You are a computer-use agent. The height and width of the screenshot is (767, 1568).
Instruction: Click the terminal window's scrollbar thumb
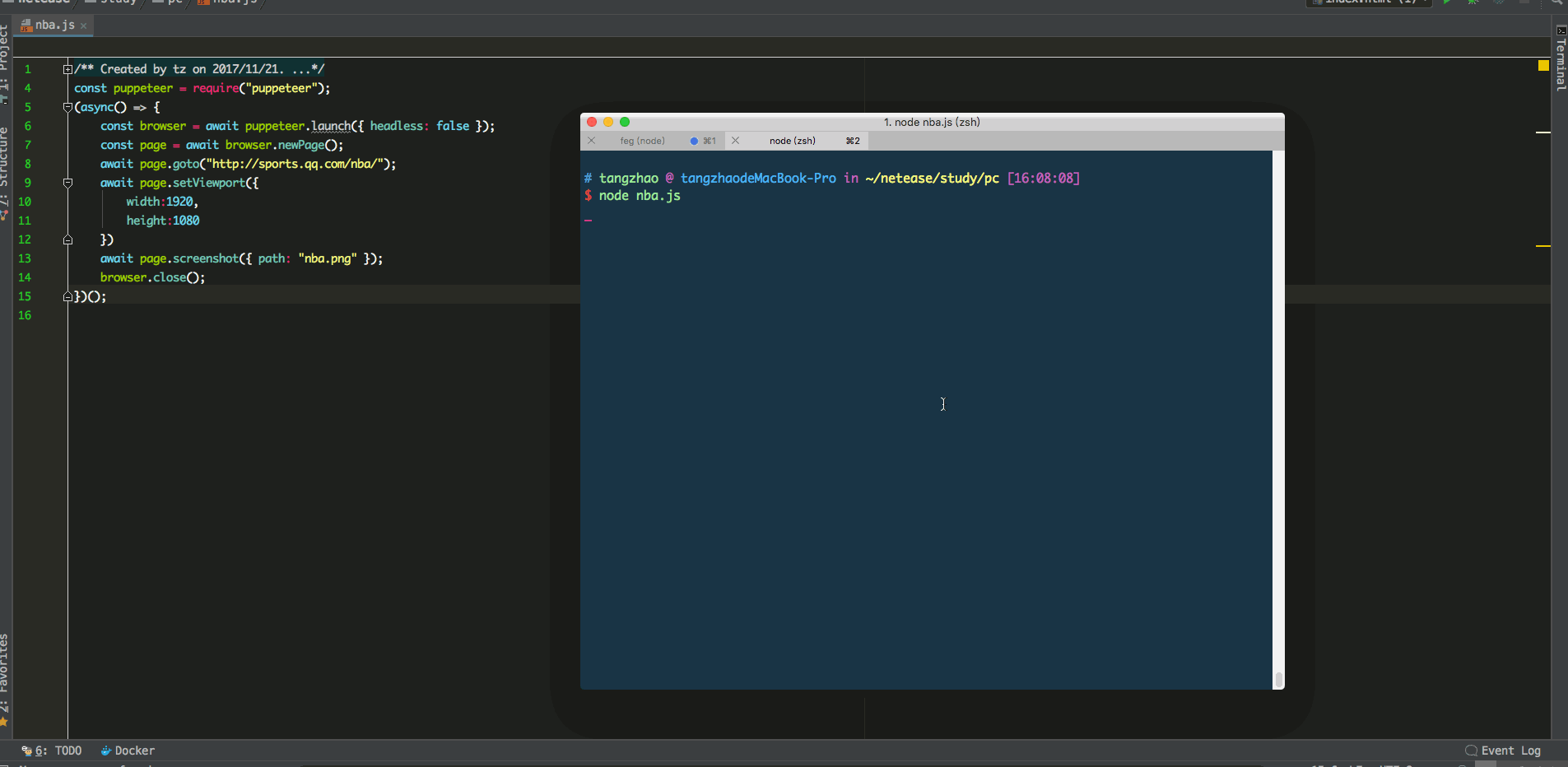(1278, 680)
